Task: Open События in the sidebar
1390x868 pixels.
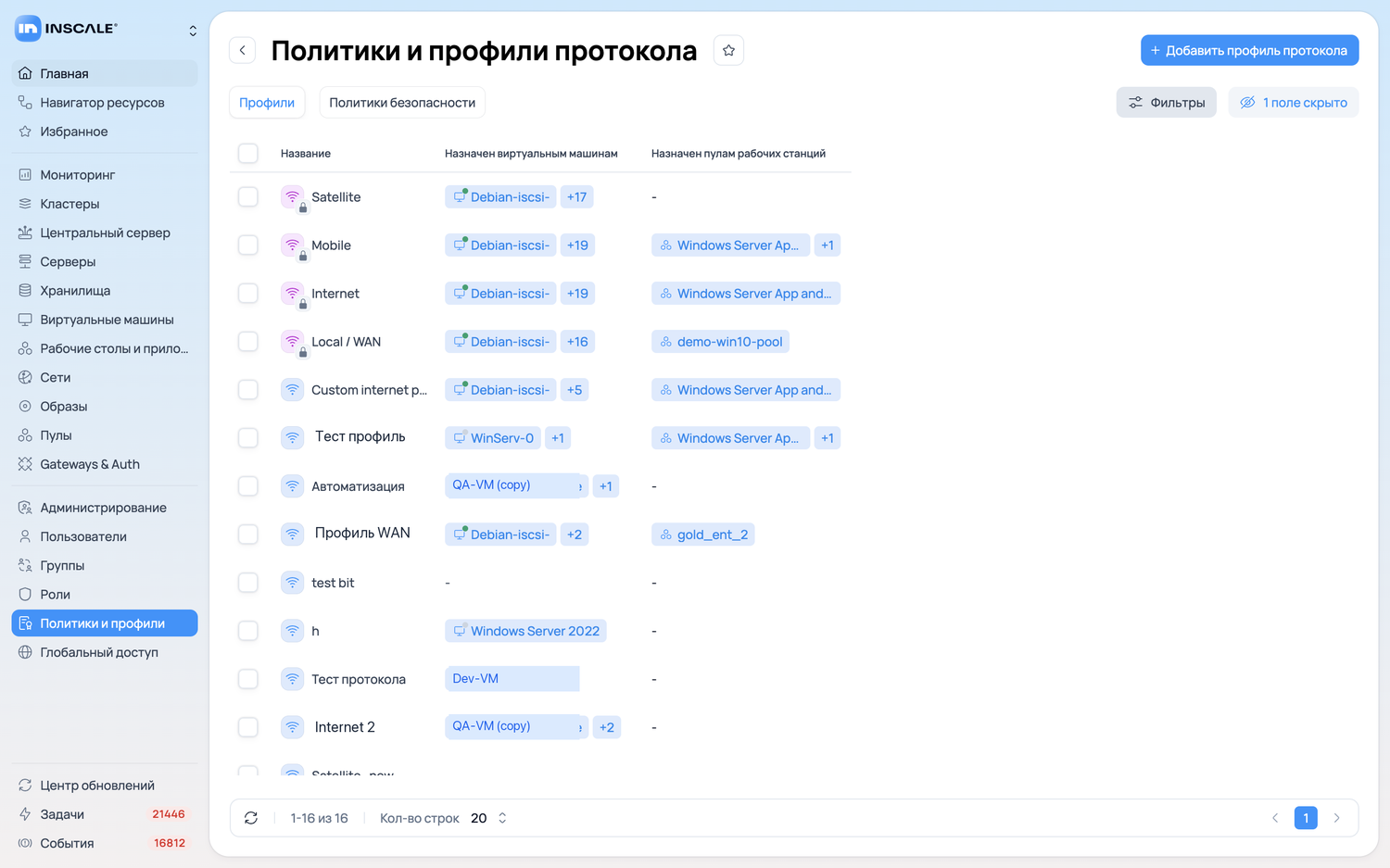Action: click(x=105, y=843)
